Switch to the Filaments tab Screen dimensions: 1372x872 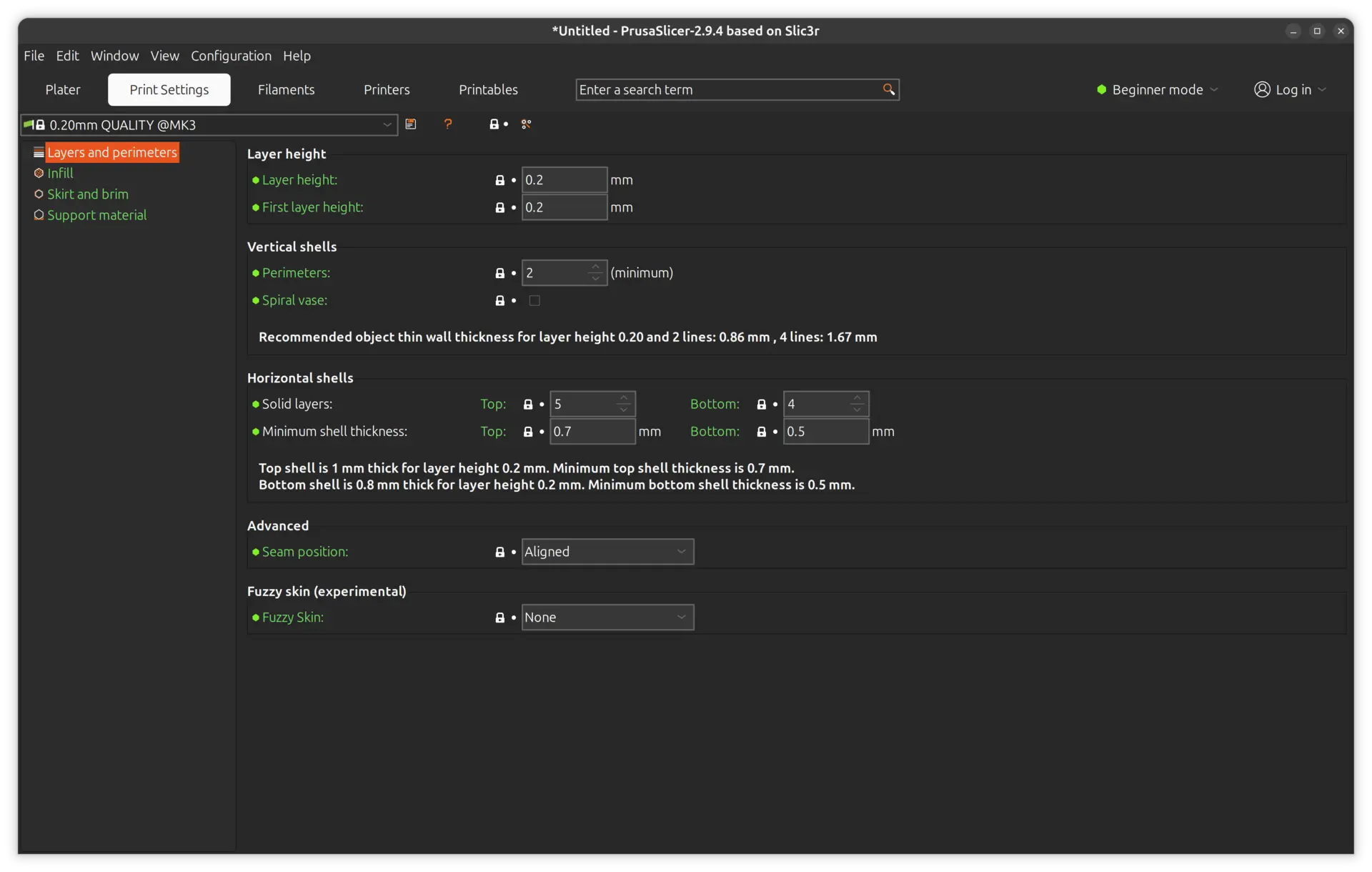[x=287, y=89]
